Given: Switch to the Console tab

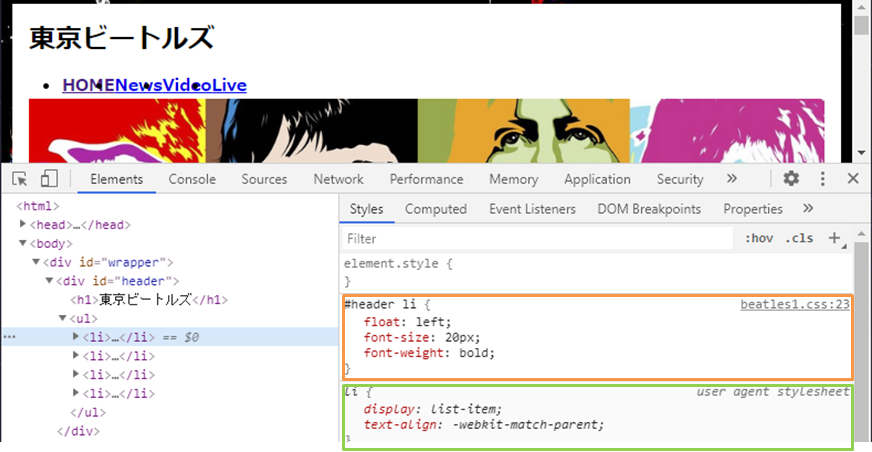Looking at the screenshot, I should click(192, 179).
